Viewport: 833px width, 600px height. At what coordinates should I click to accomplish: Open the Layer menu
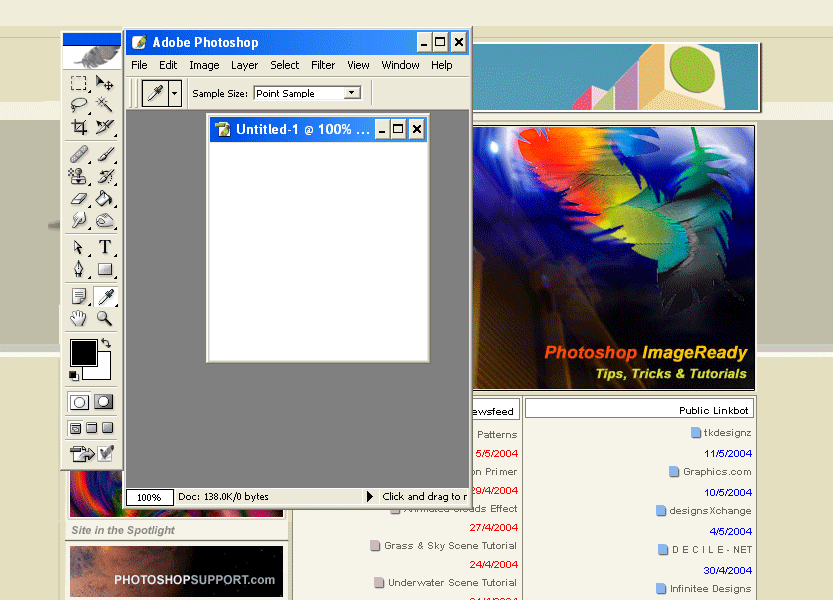[x=244, y=65]
